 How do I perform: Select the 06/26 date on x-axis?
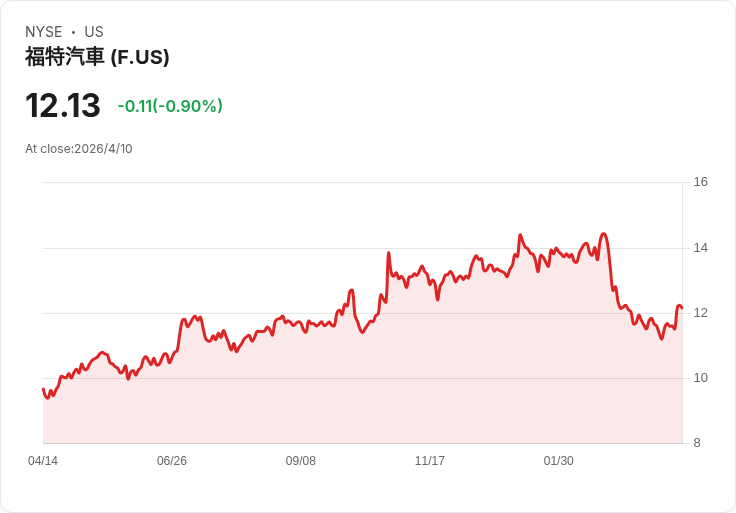pyautogui.click(x=172, y=461)
